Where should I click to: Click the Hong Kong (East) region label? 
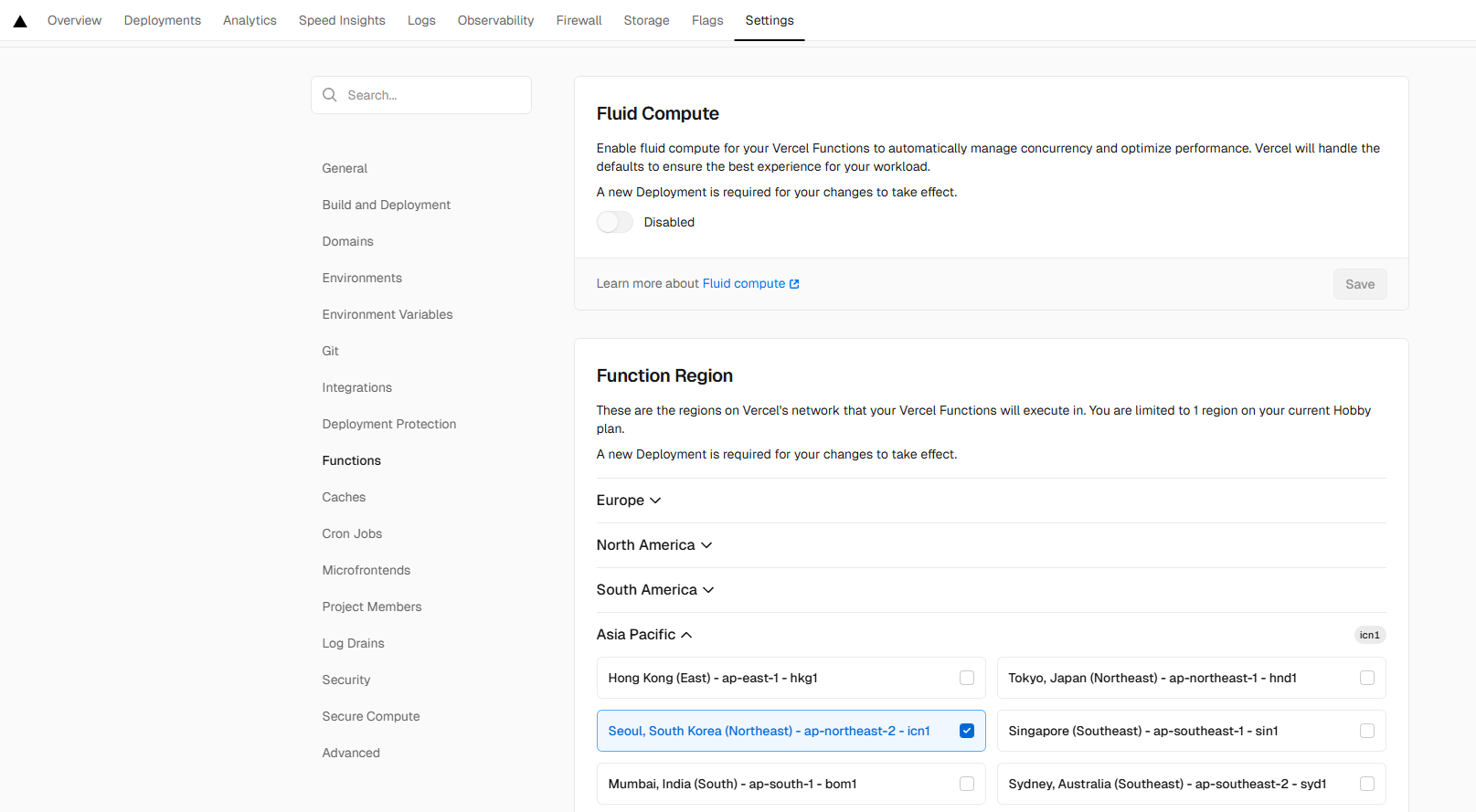(713, 678)
